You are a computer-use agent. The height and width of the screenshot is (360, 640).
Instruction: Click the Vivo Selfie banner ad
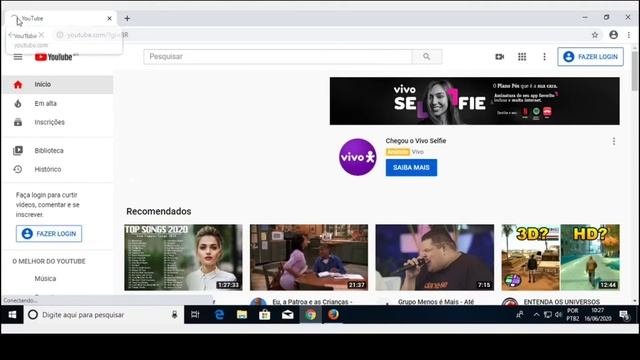[x=474, y=101]
